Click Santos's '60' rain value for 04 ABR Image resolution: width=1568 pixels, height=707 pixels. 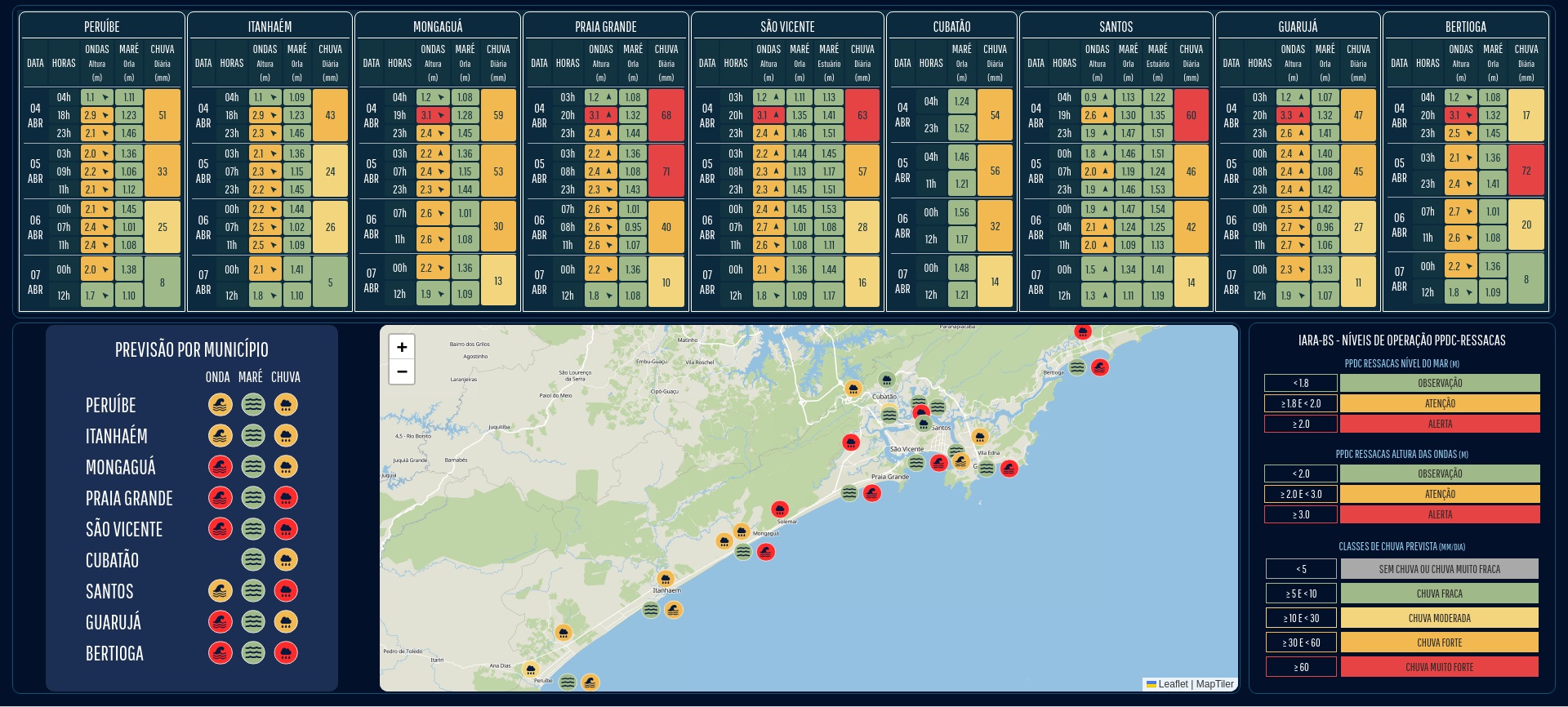[x=1191, y=115]
